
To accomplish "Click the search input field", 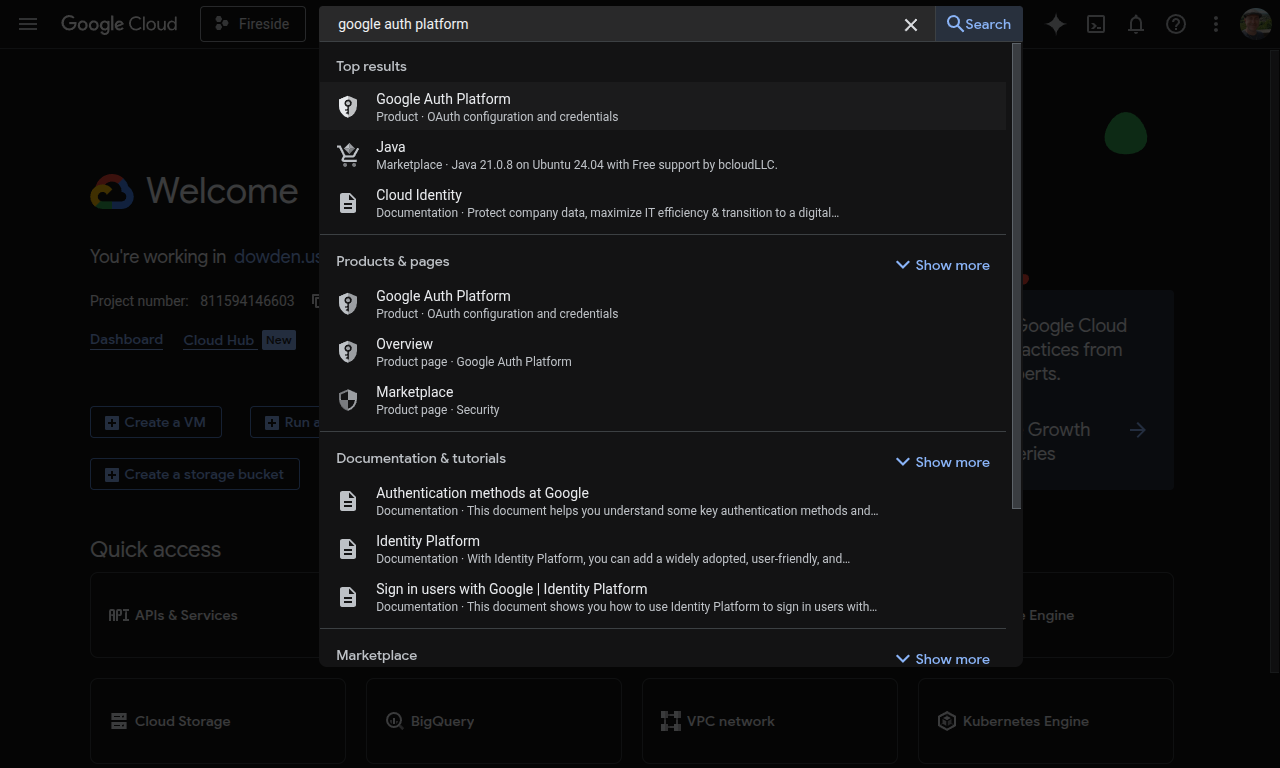I will (x=610, y=24).
